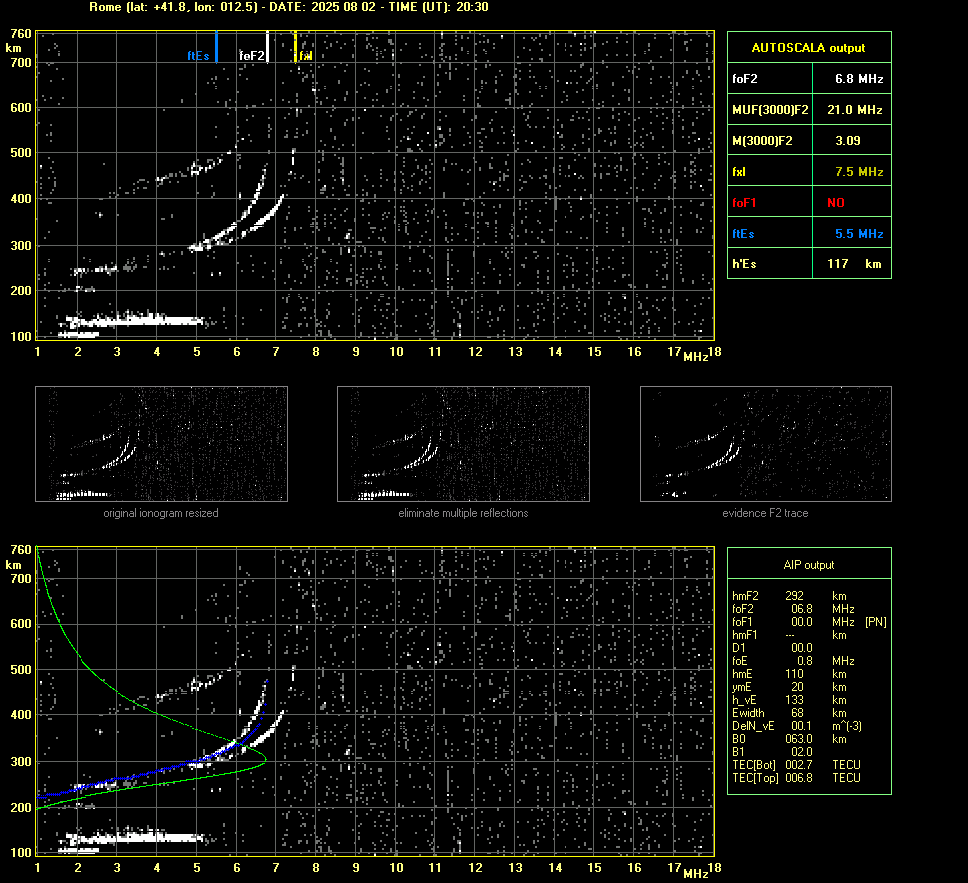The width and height of the screenshot is (968, 883).
Task: Click the 'AUTOSCALA output' table header
Action: point(809,48)
